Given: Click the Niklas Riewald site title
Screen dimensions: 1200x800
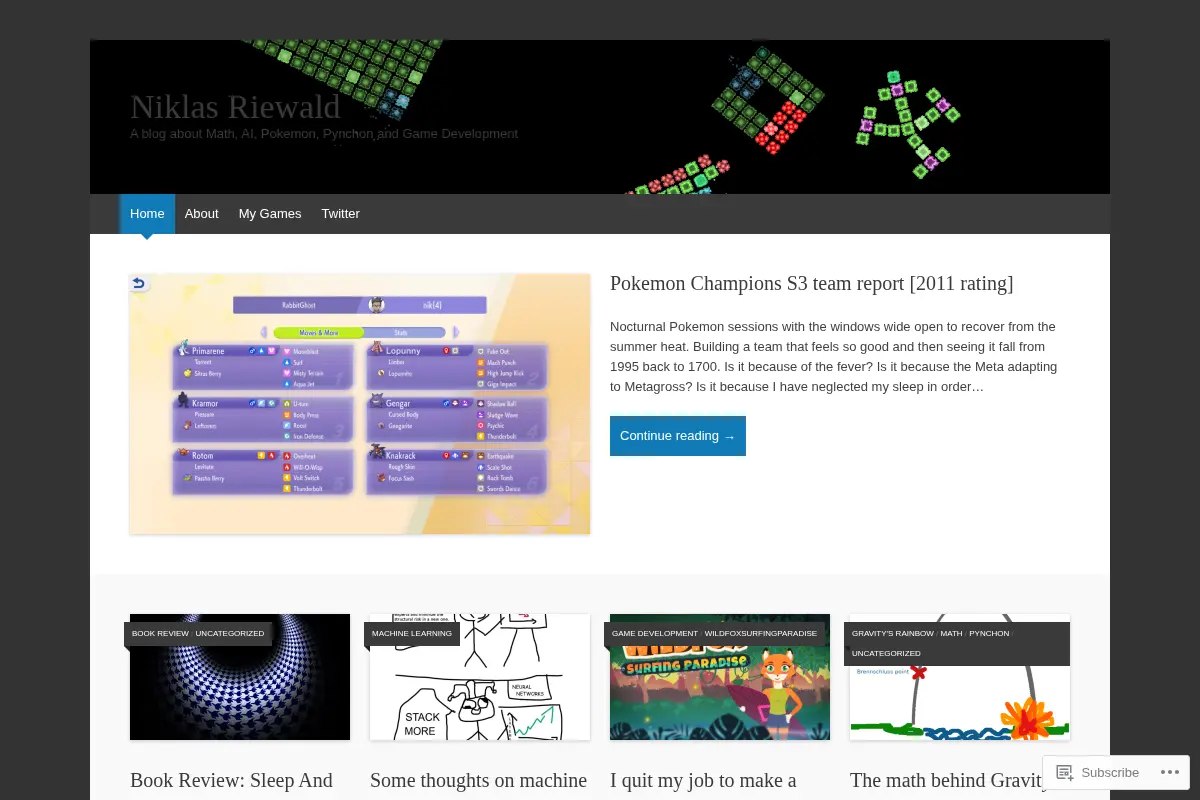Looking at the screenshot, I should coord(235,106).
